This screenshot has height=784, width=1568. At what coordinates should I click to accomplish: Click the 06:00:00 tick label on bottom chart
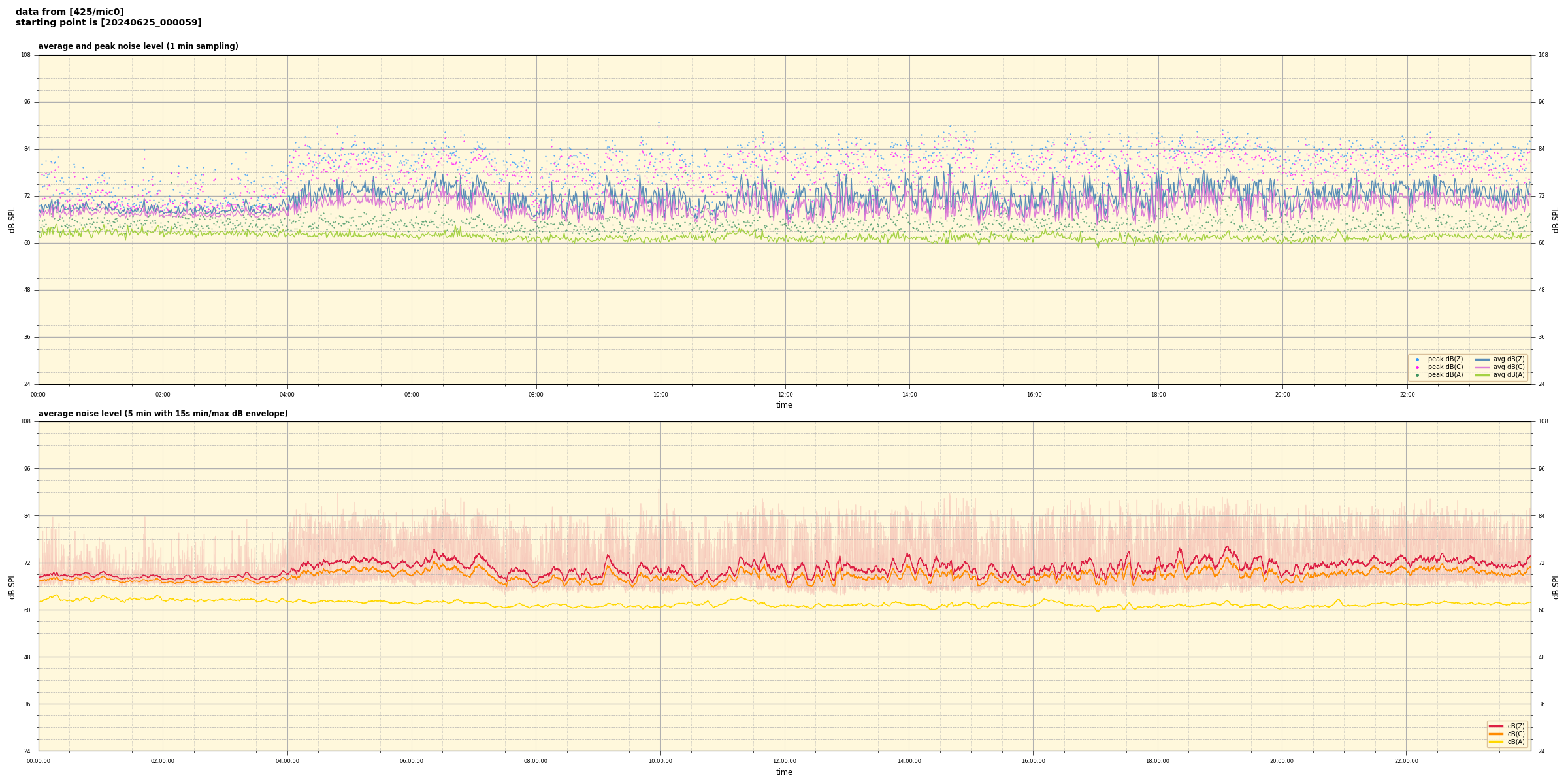412,761
